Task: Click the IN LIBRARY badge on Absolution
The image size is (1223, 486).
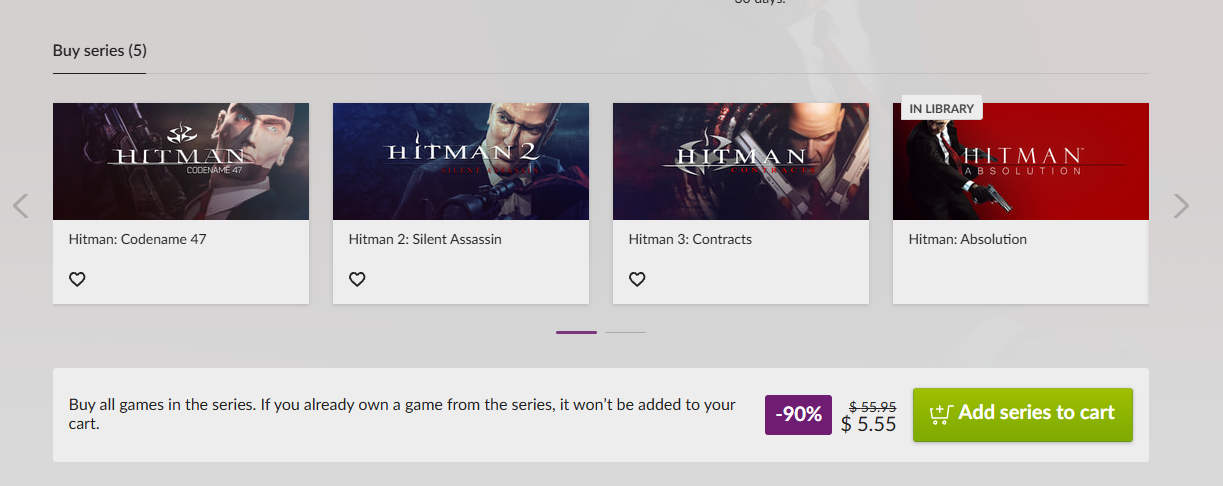Action: coord(942,108)
